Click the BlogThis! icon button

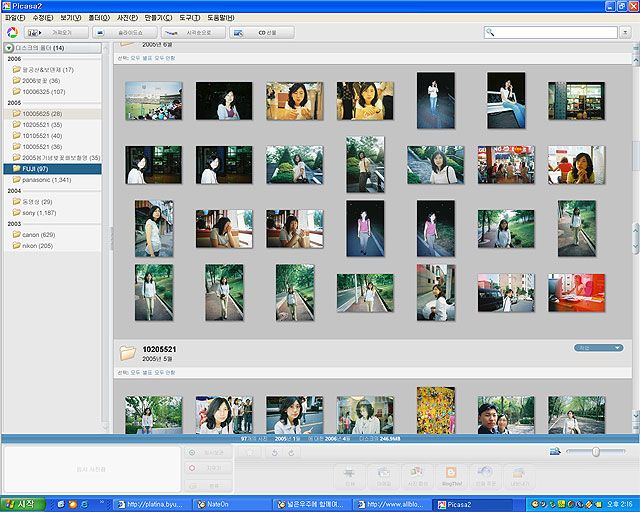point(451,476)
